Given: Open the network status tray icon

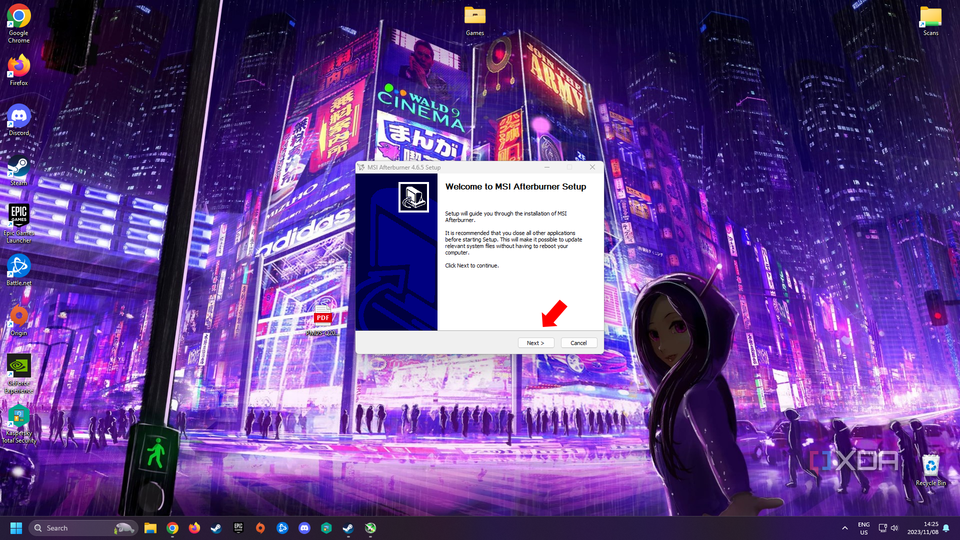Looking at the screenshot, I should pos(882,528).
